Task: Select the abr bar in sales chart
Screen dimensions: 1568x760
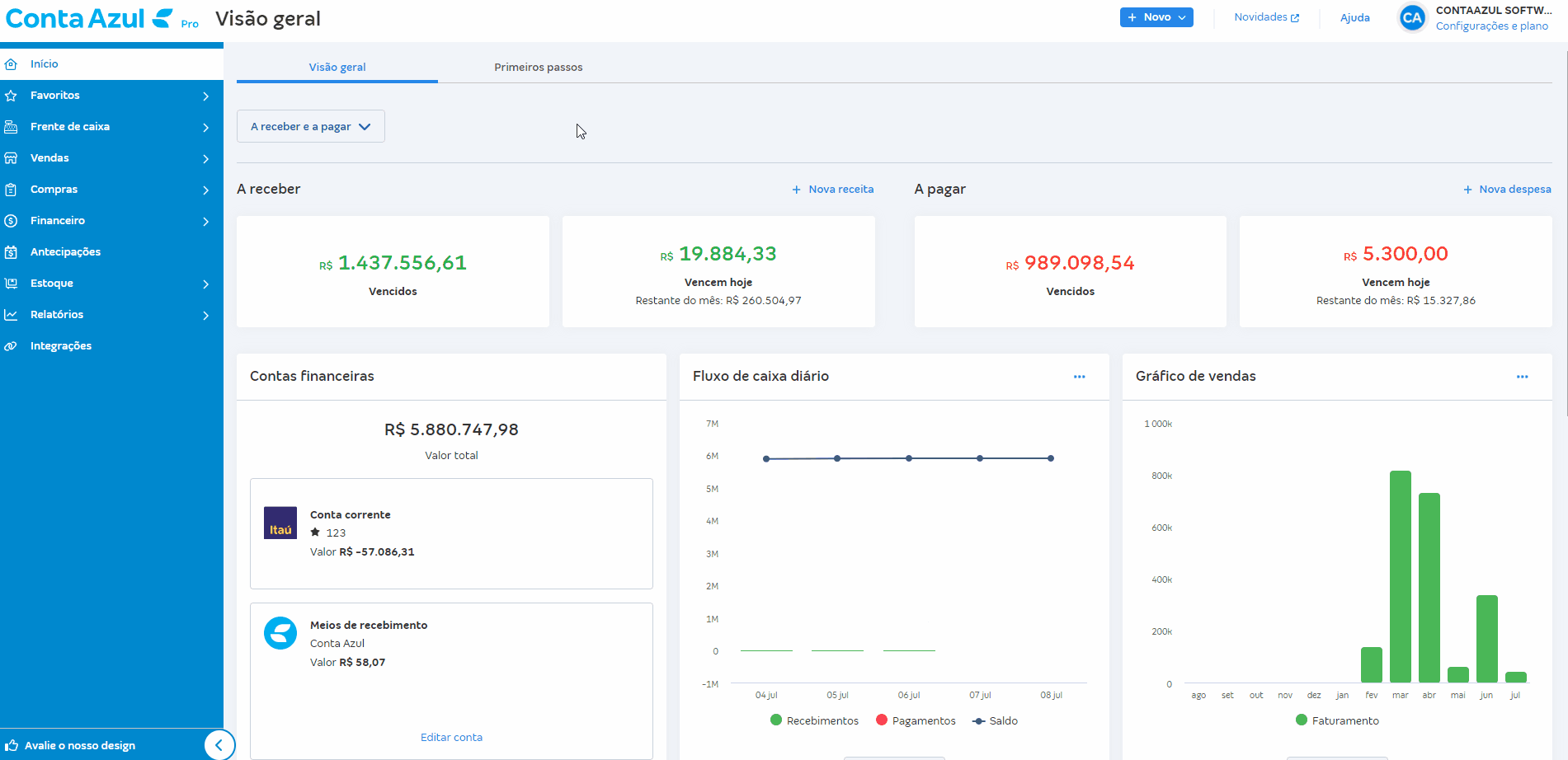Action: [1429, 588]
